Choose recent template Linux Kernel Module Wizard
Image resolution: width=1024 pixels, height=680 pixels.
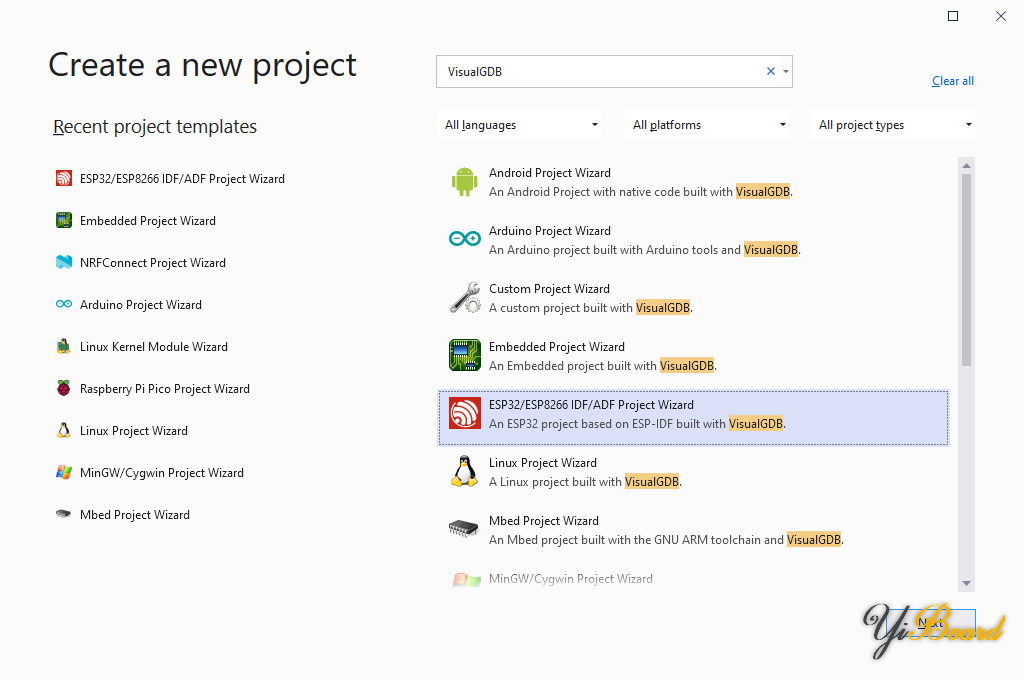(142, 346)
